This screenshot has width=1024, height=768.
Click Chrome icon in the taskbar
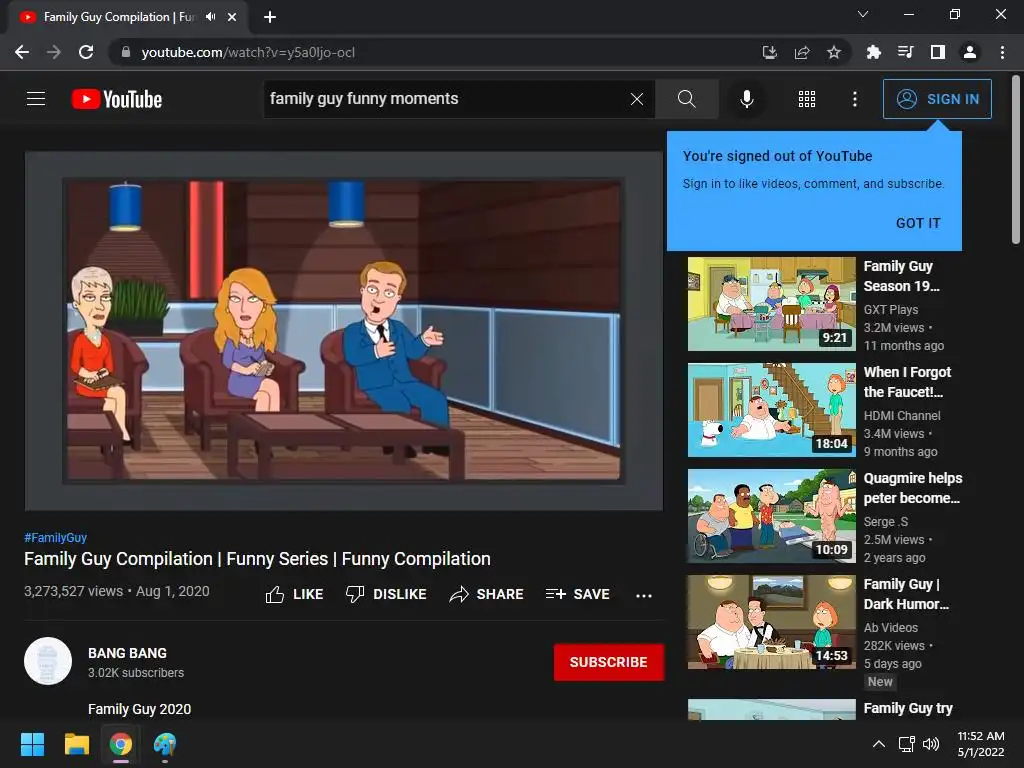(x=121, y=744)
